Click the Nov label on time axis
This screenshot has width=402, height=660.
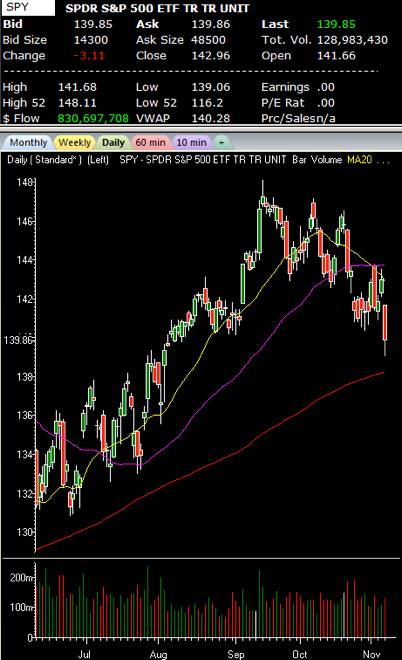click(371, 654)
